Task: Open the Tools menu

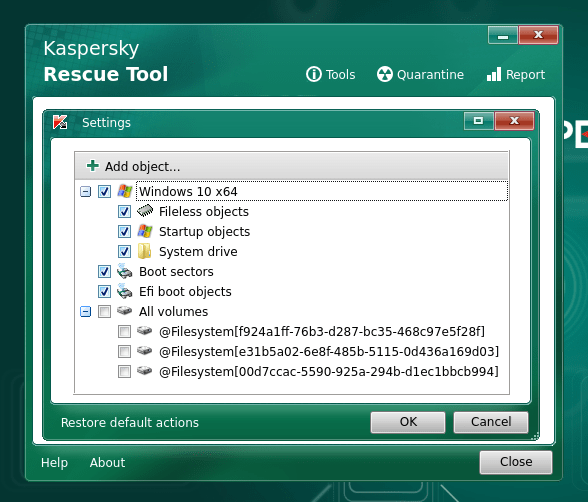Action: [330, 74]
